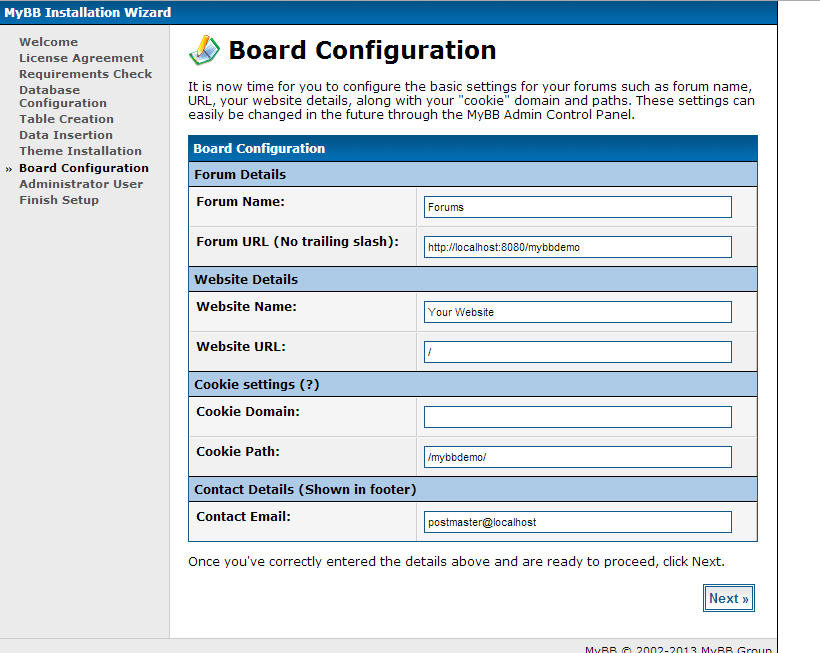Viewport: 820px width, 653px height.
Task: Select Data Insertion in sidebar
Action: click(x=66, y=135)
